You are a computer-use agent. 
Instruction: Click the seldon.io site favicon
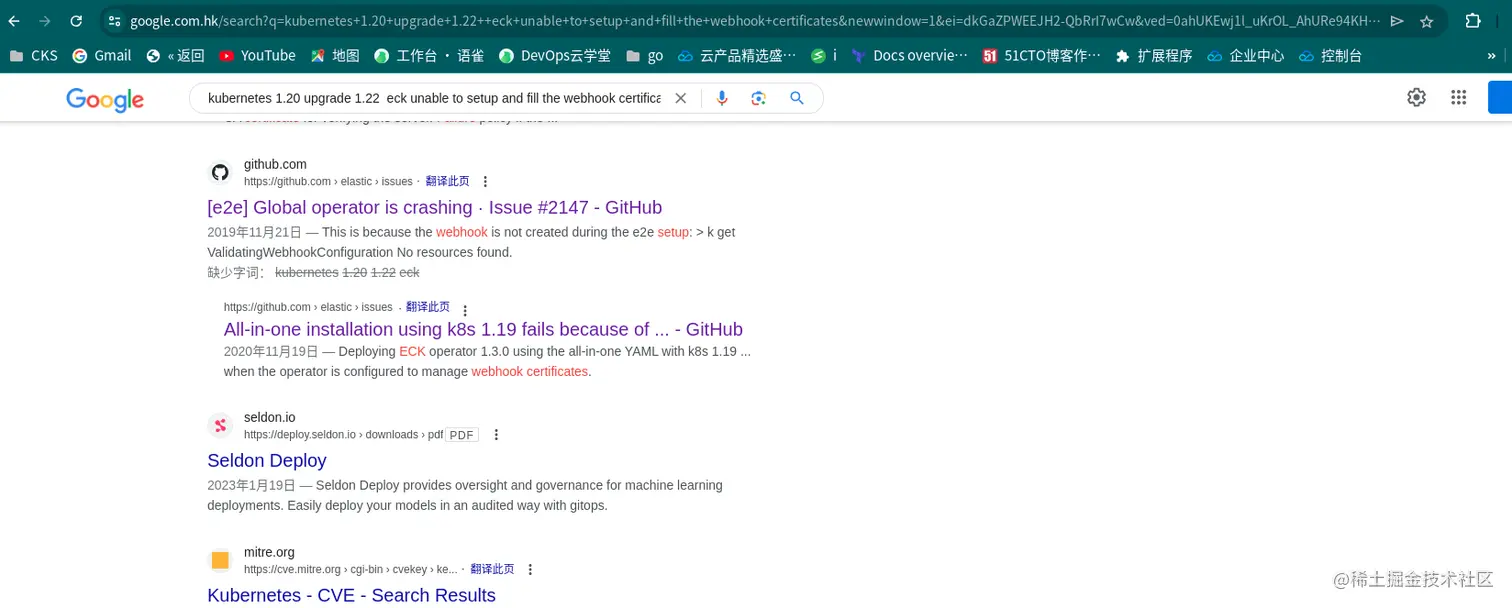220,425
